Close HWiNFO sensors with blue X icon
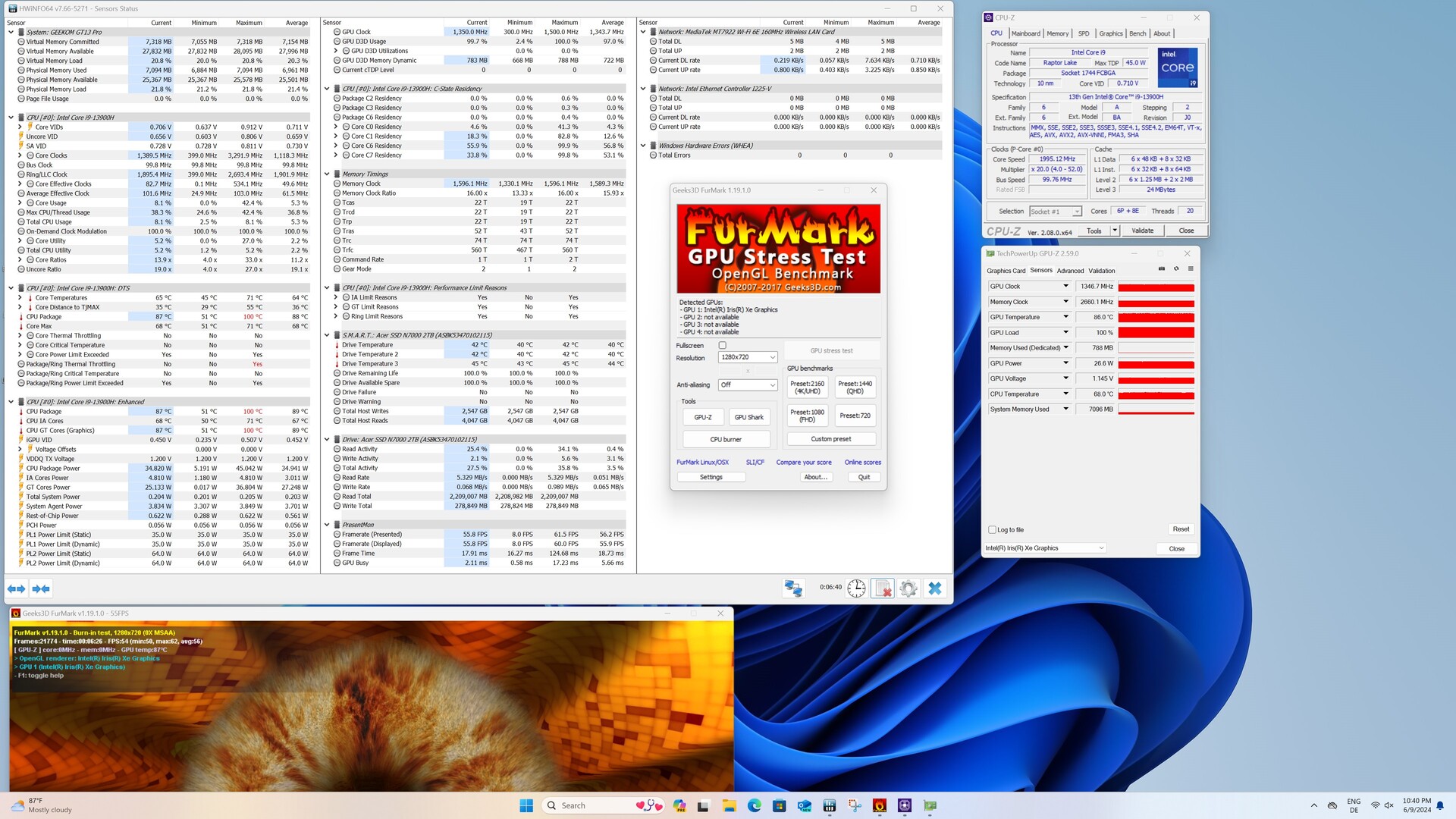The height and width of the screenshot is (819, 1456). 935,588
